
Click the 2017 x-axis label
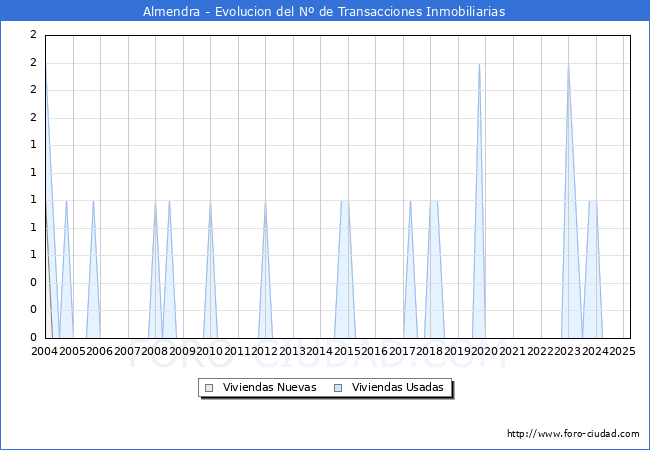tap(403, 351)
